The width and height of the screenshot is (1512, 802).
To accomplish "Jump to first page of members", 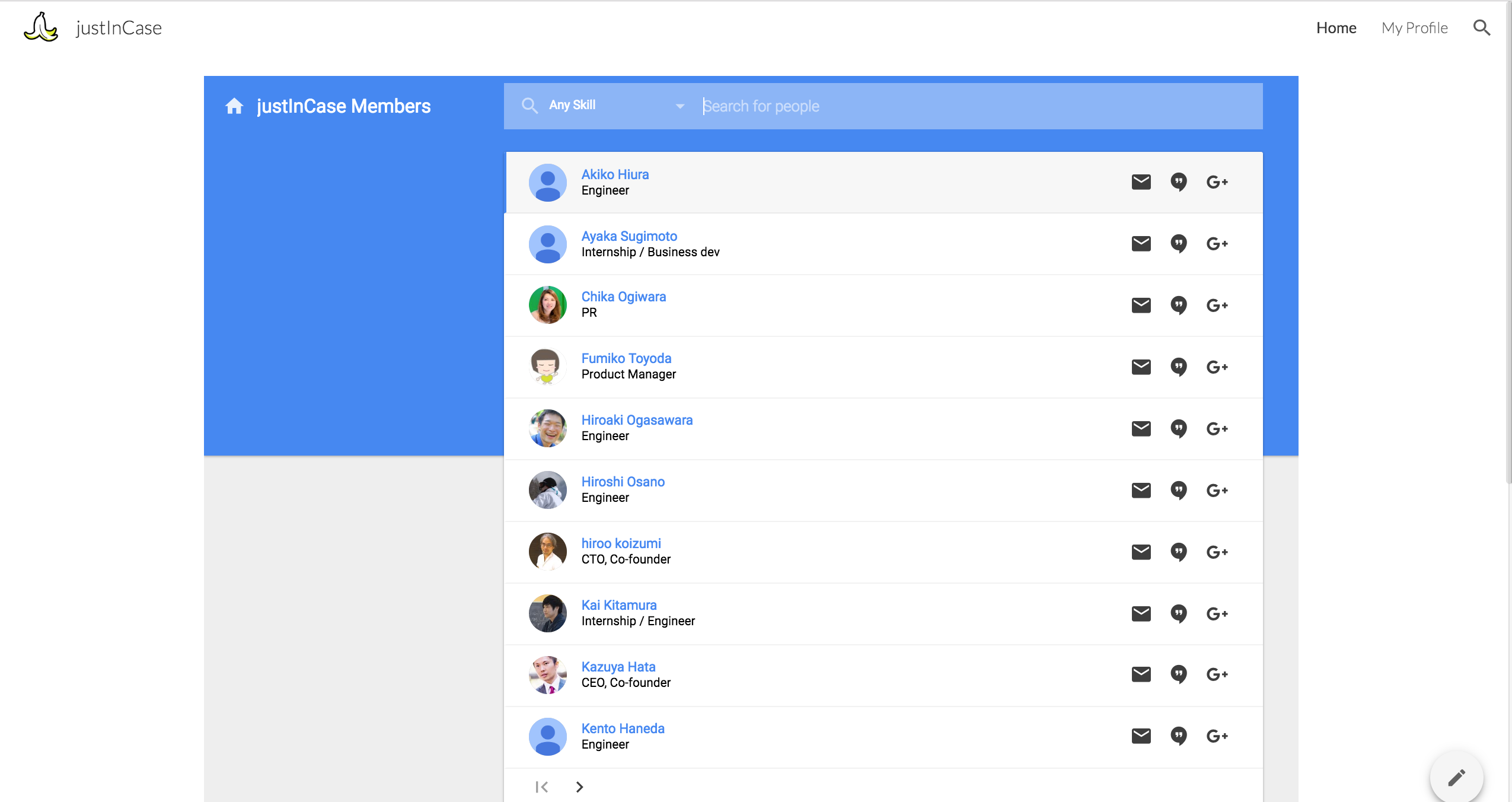I will (541, 787).
